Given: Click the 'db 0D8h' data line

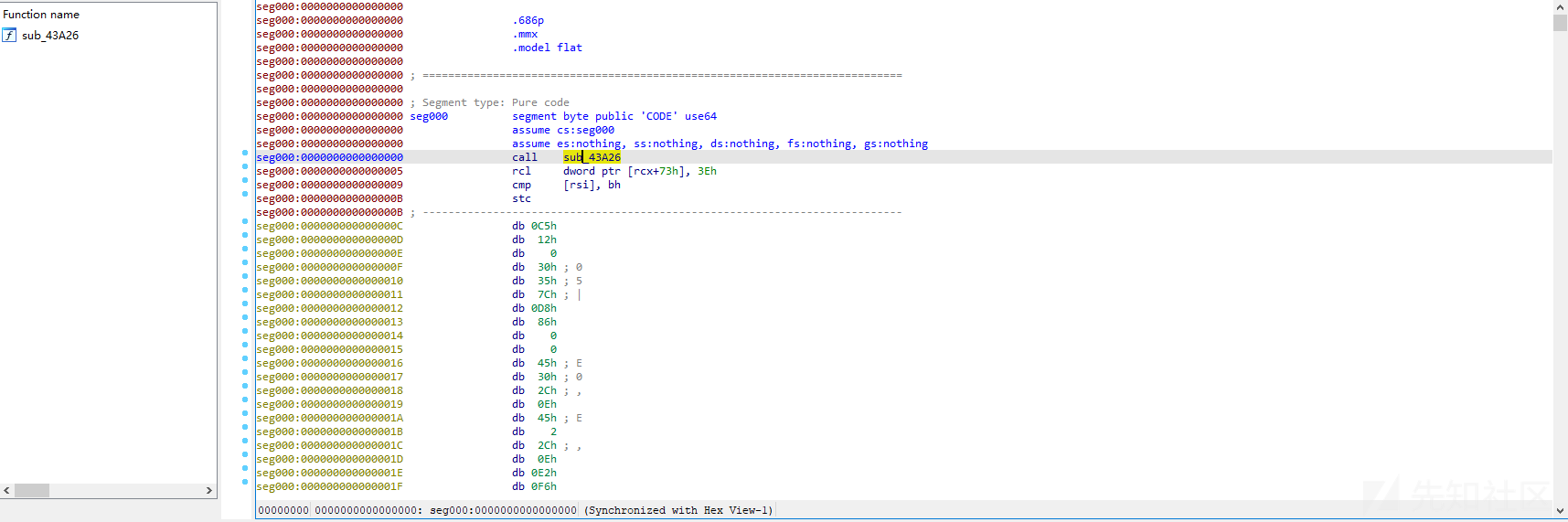Looking at the screenshot, I should point(534,308).
